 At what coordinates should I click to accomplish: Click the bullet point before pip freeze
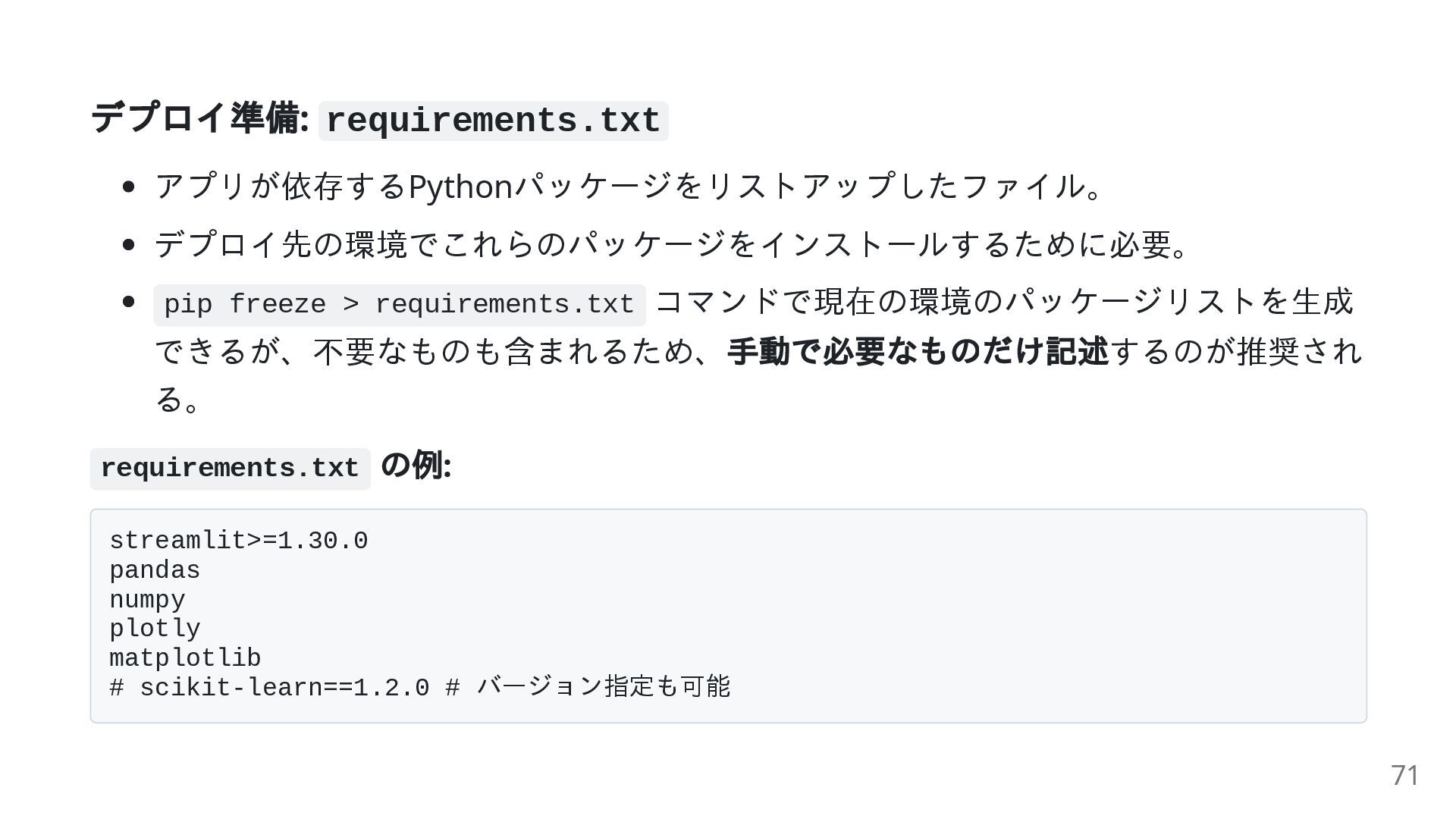click(x=128, y=302)
